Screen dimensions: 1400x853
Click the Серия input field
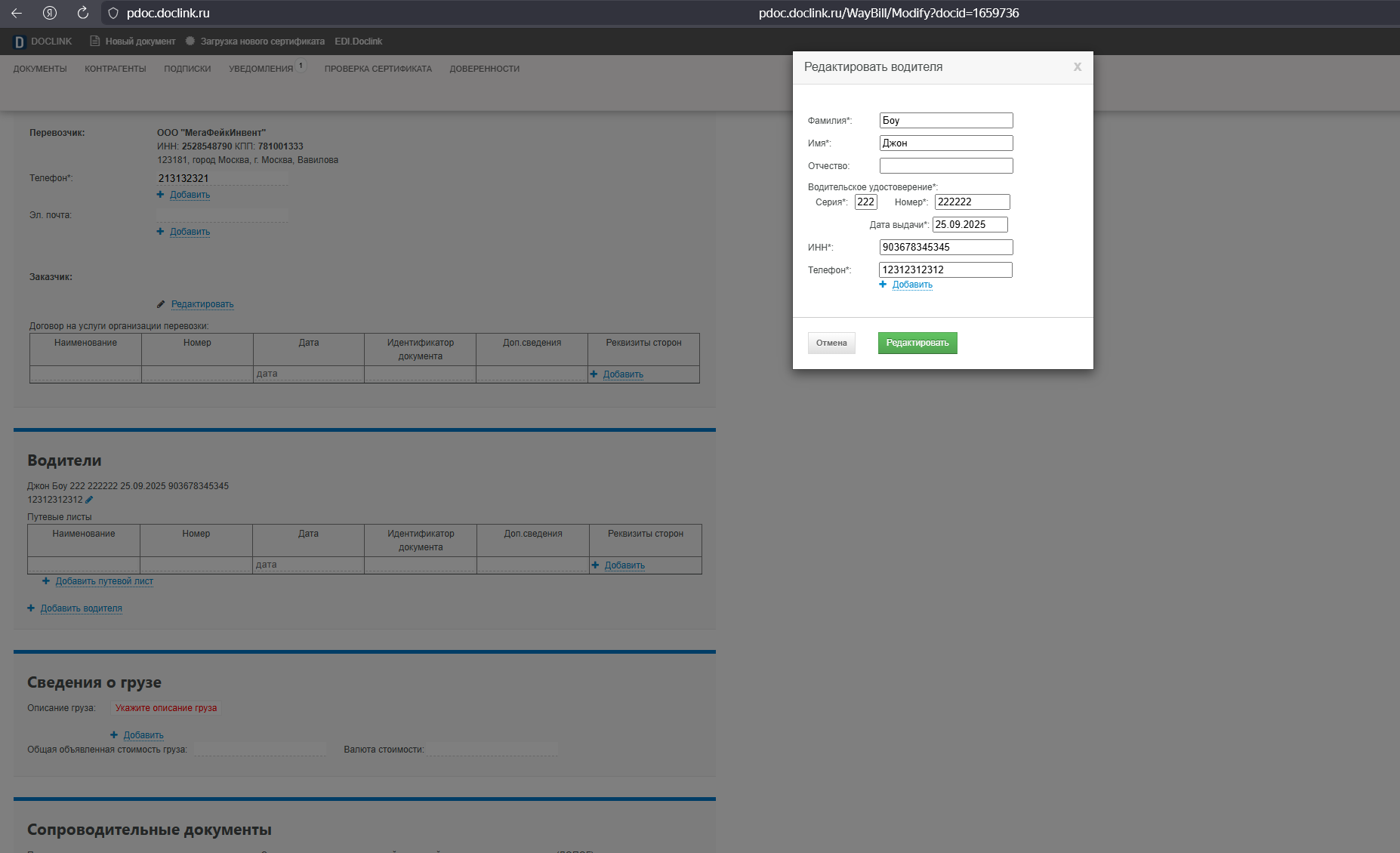(x=866, y=202)
